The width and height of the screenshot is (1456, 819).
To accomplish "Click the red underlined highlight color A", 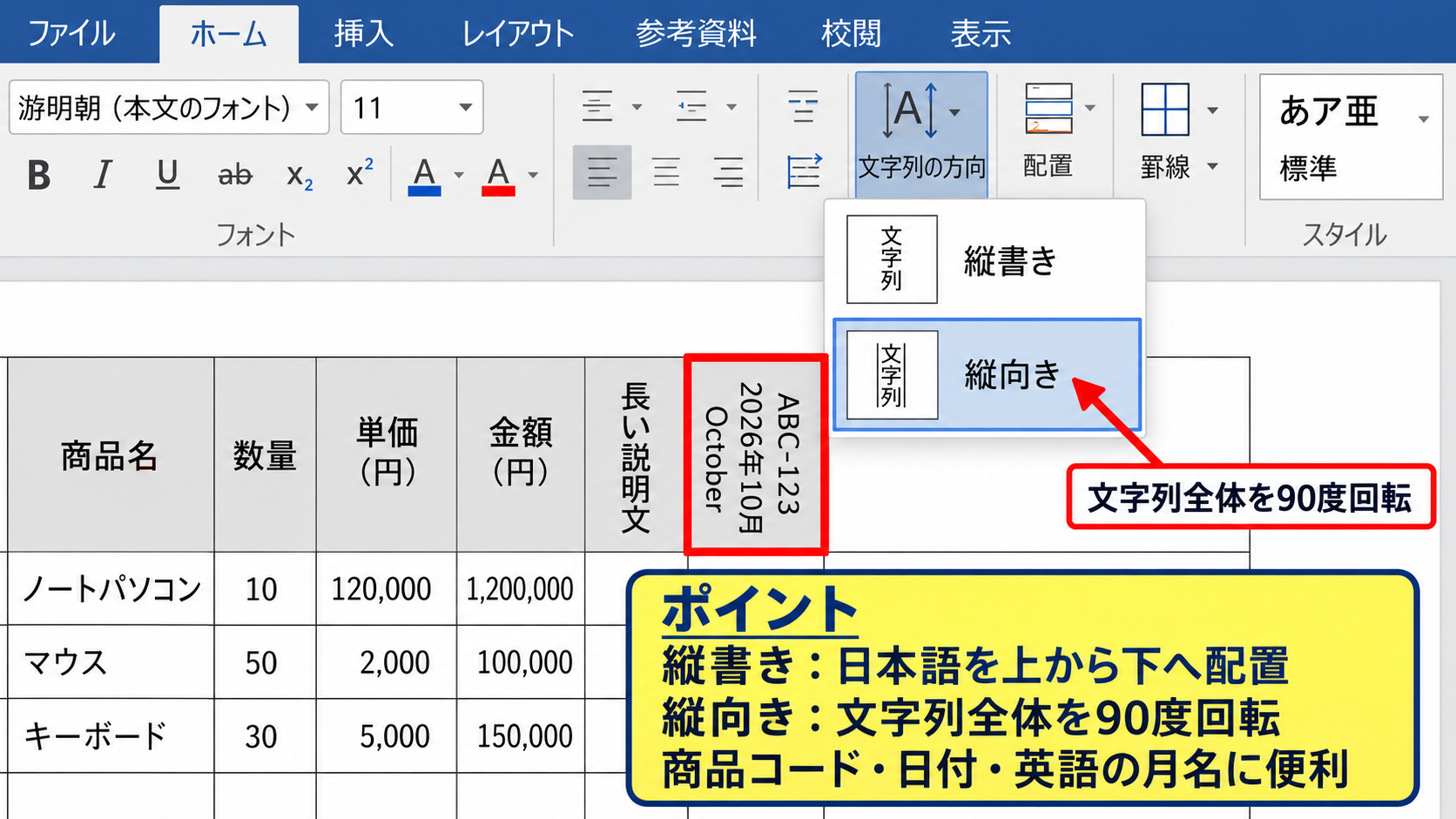I will (498, 176).
